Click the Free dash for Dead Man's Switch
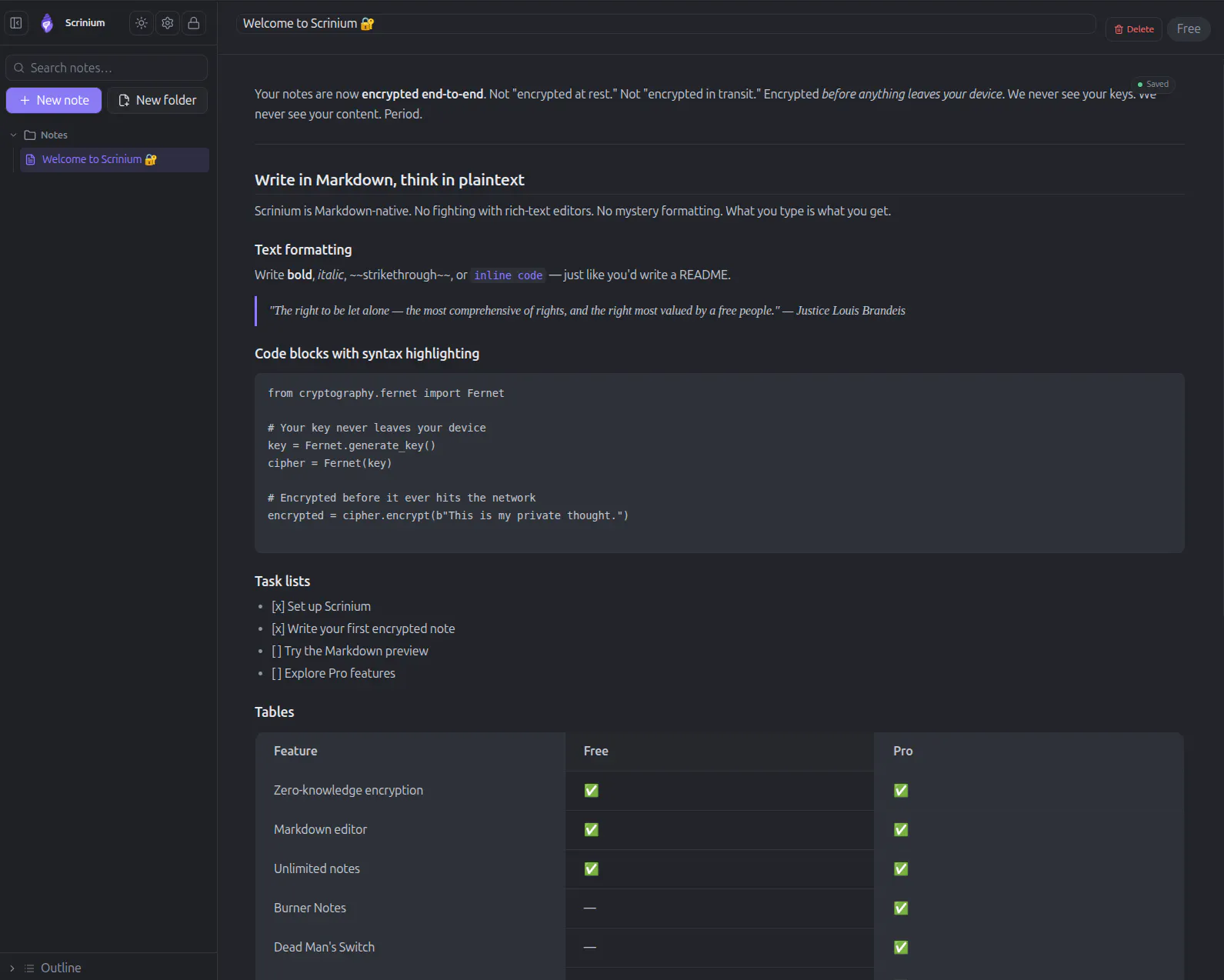 pyautogui.click(x=590, y=947)
